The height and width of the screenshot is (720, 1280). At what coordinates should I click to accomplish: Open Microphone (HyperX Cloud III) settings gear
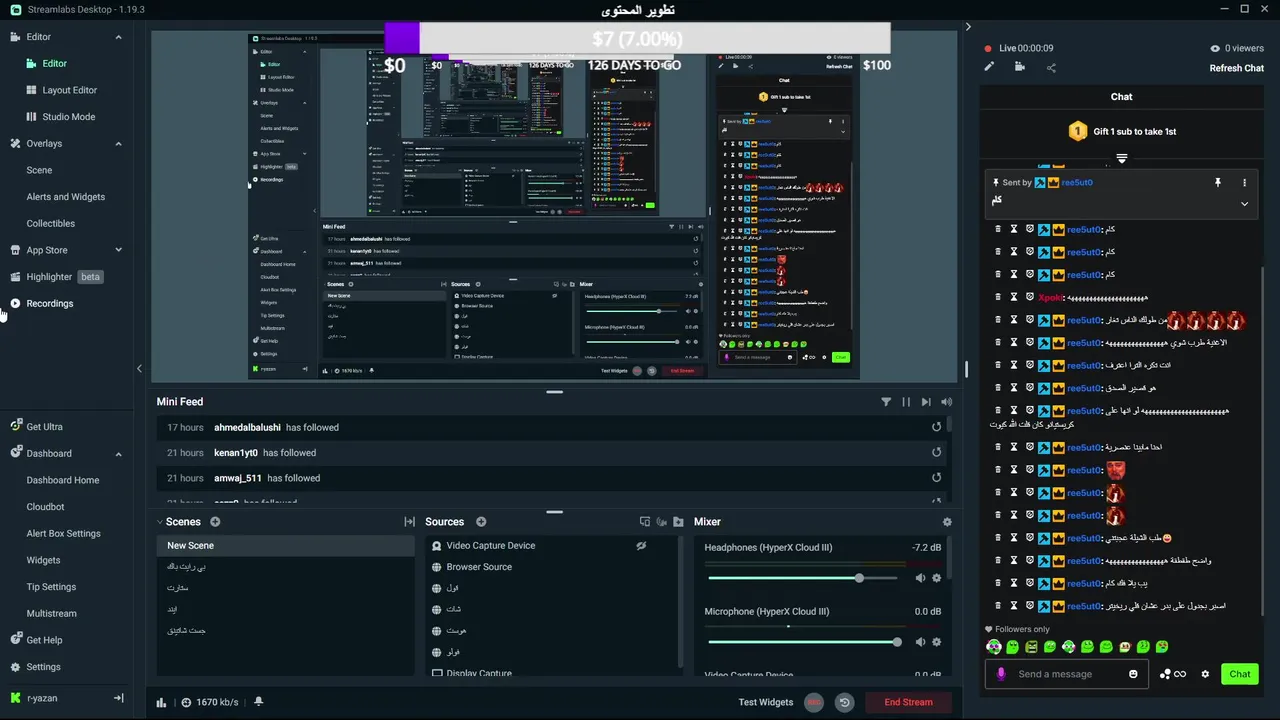[937, 642]
